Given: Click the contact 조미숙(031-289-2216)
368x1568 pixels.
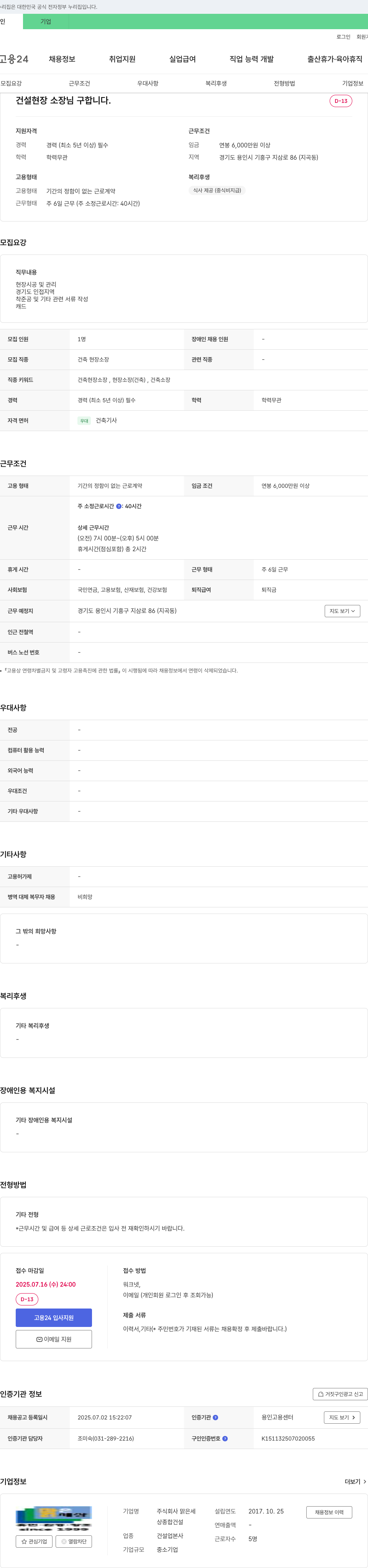Looking at the screenshot, I should 106,1439.
